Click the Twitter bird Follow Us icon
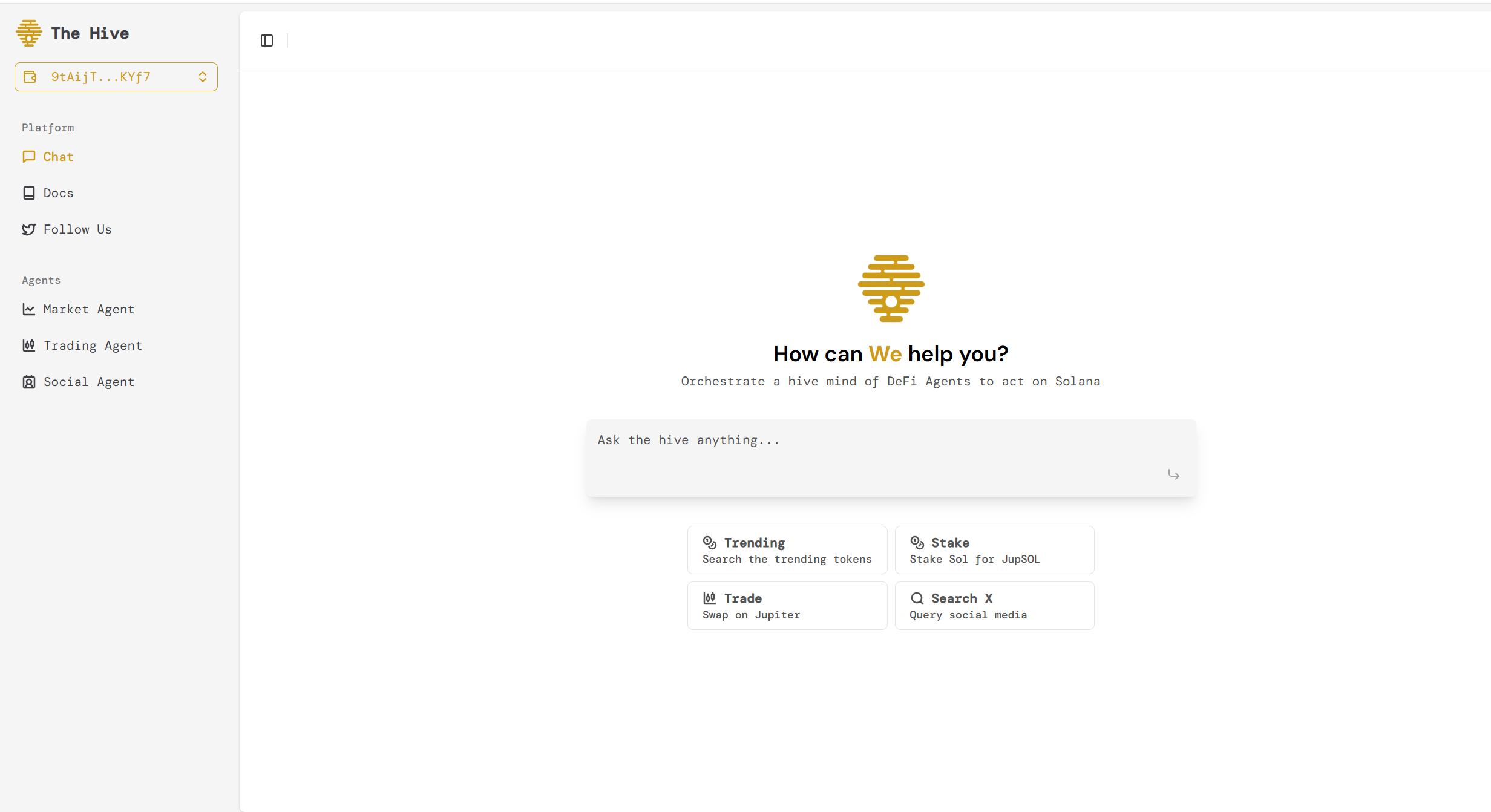1491x812 pixels. click(x=28, y=229)
